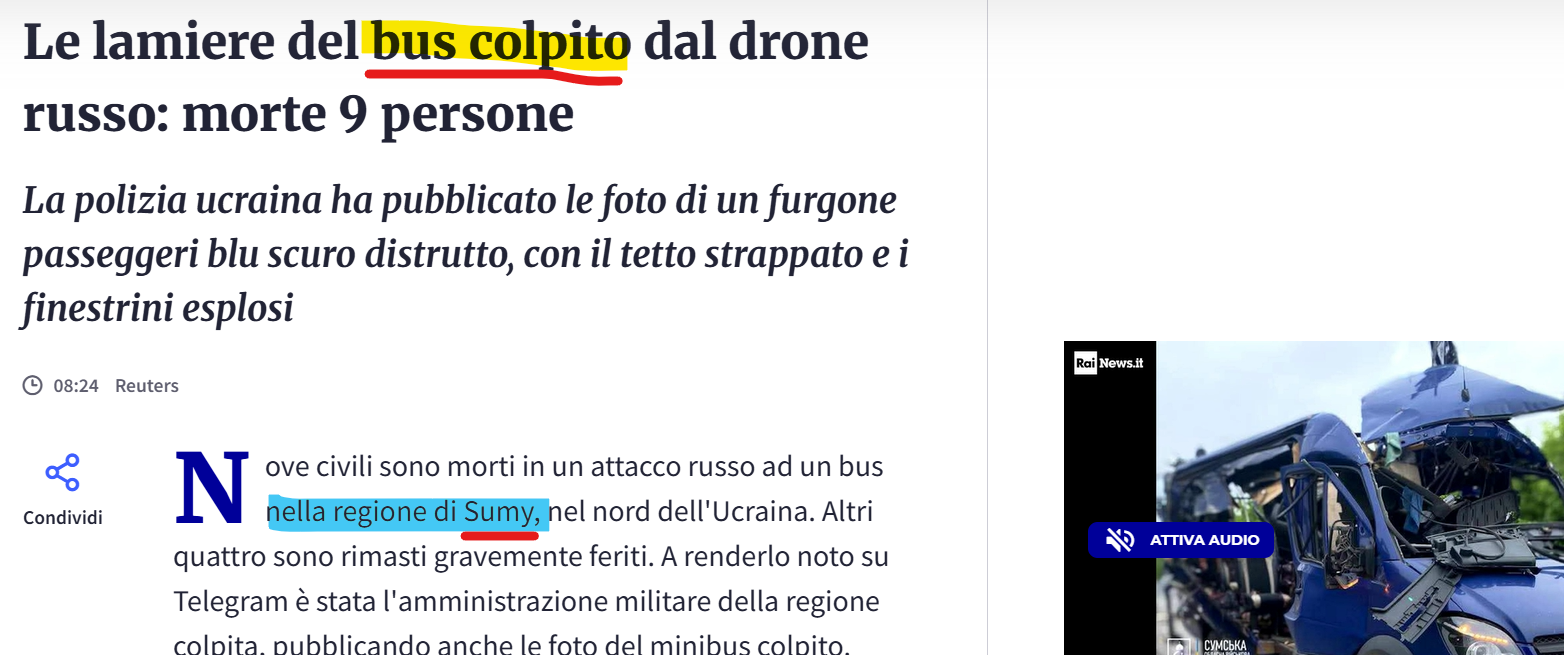Click the yellow highlighted "bus colpito" text
1564x655 pixels.
(x=498, y=44)
